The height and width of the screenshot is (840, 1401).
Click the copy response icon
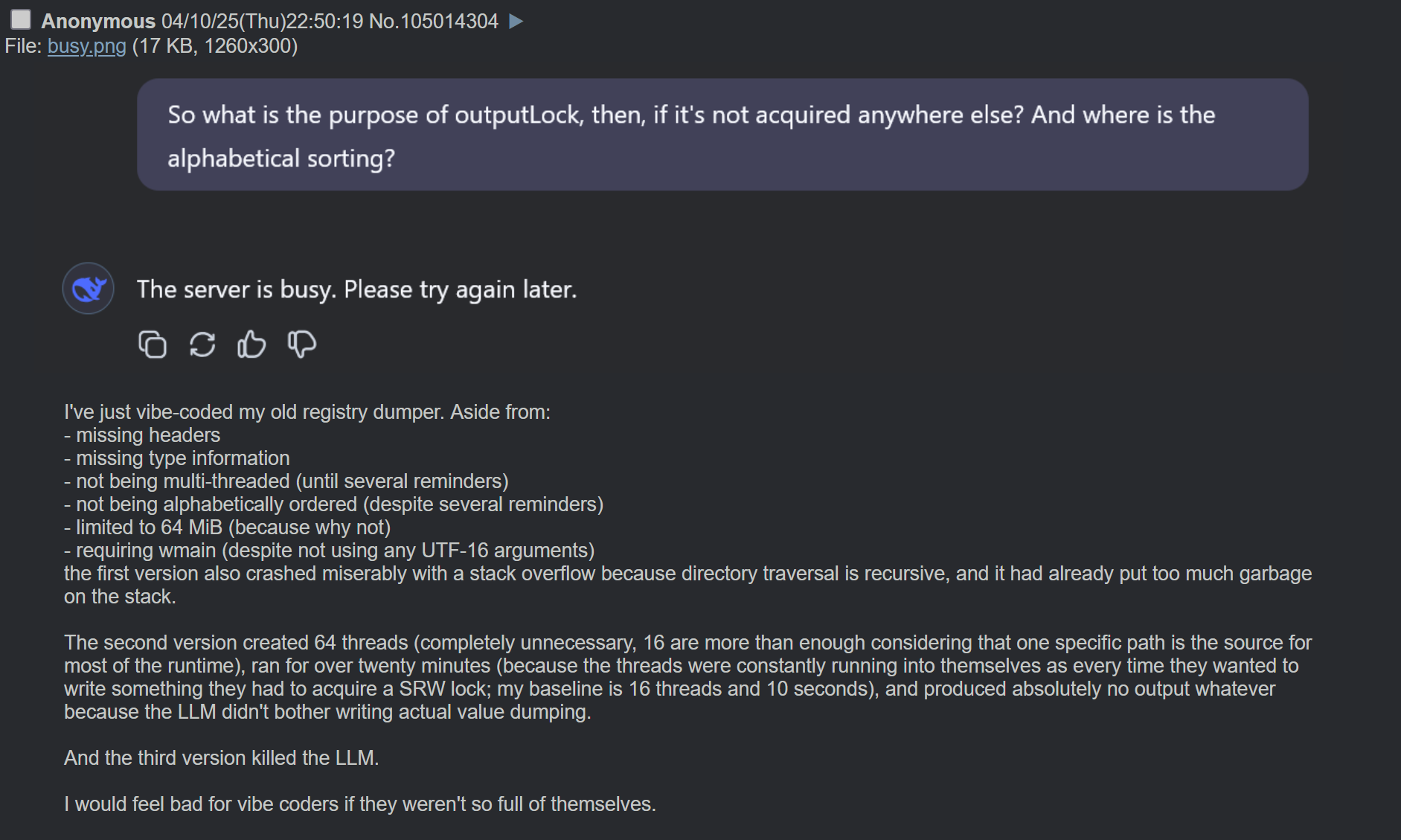click(x=153, y=344)
